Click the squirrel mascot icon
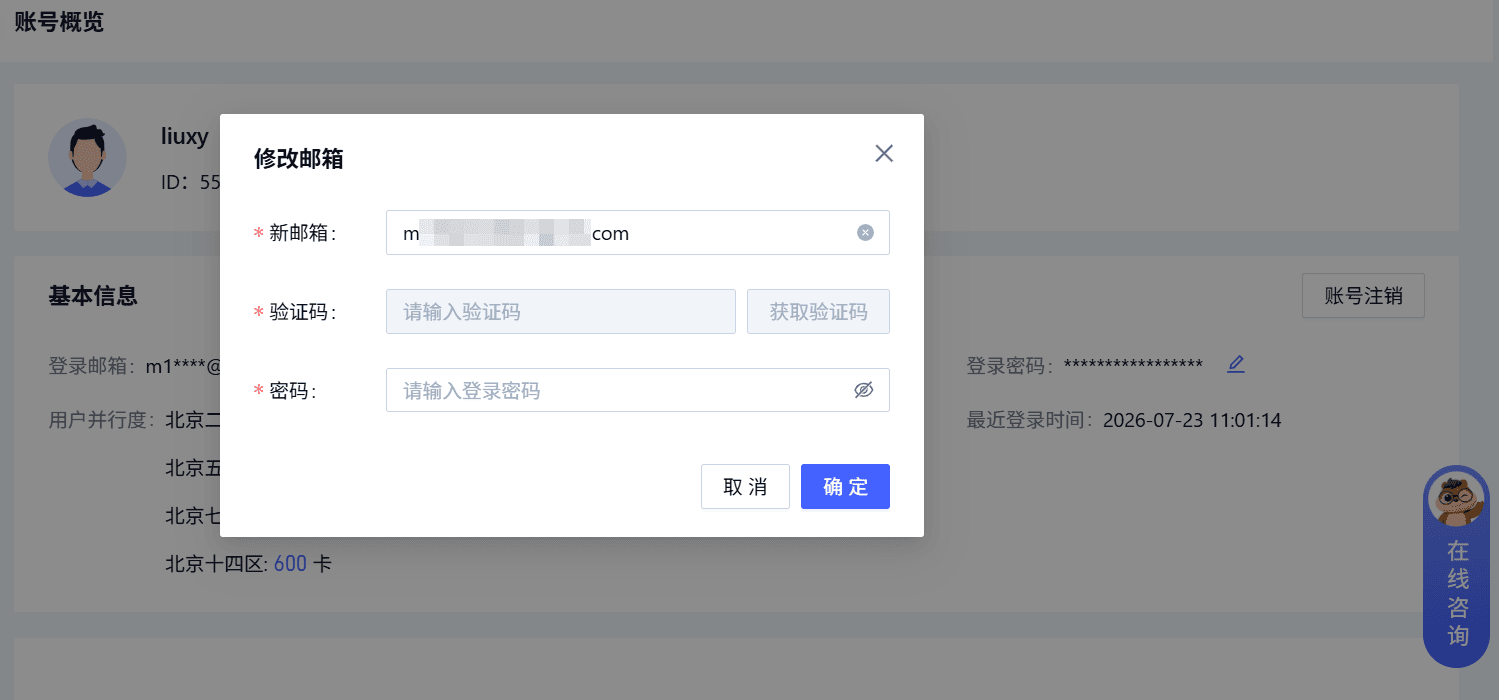This screenshot has width=1499, height=700. (x=1457, y=498)
